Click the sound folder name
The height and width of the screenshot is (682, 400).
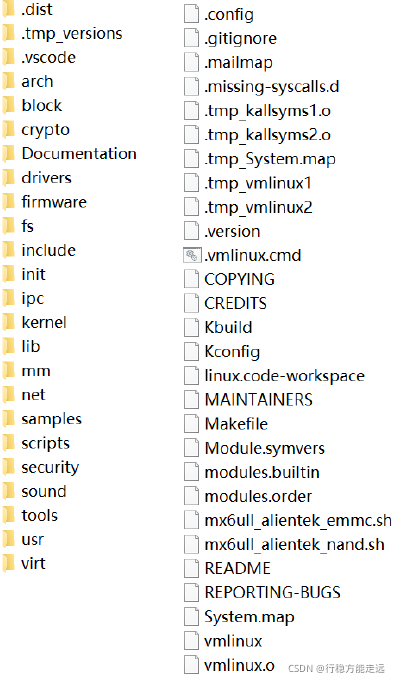pos(44,491)
